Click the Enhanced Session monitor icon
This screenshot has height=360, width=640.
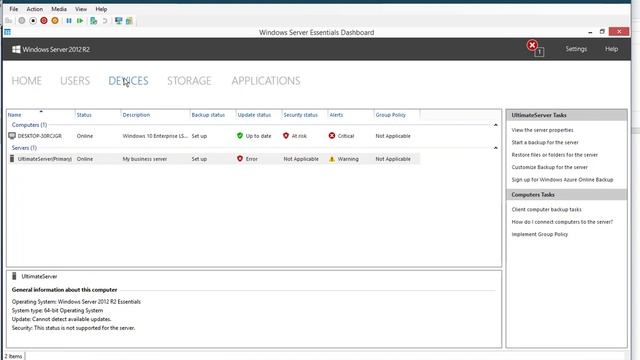(118, 20)
